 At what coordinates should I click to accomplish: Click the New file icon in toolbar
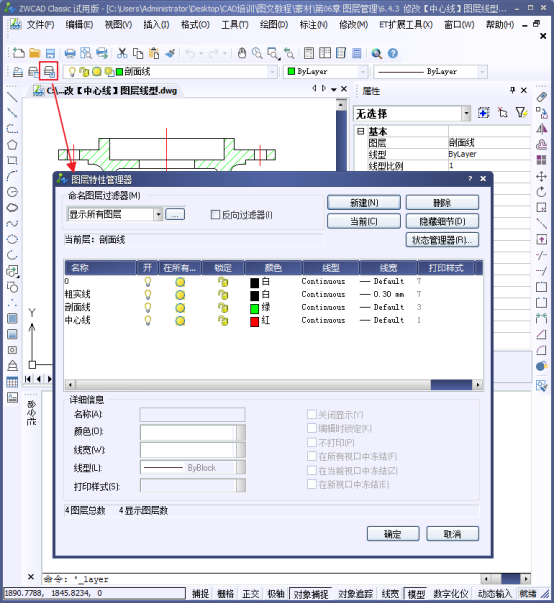pyautogui.click(x=18, y=53)
